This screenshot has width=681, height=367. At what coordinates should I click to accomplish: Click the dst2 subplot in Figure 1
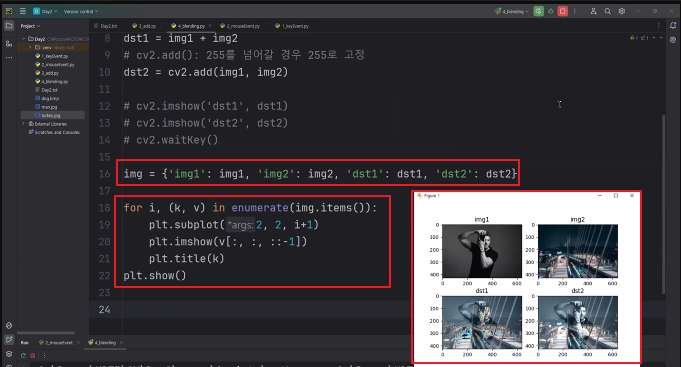coord(578,322)
